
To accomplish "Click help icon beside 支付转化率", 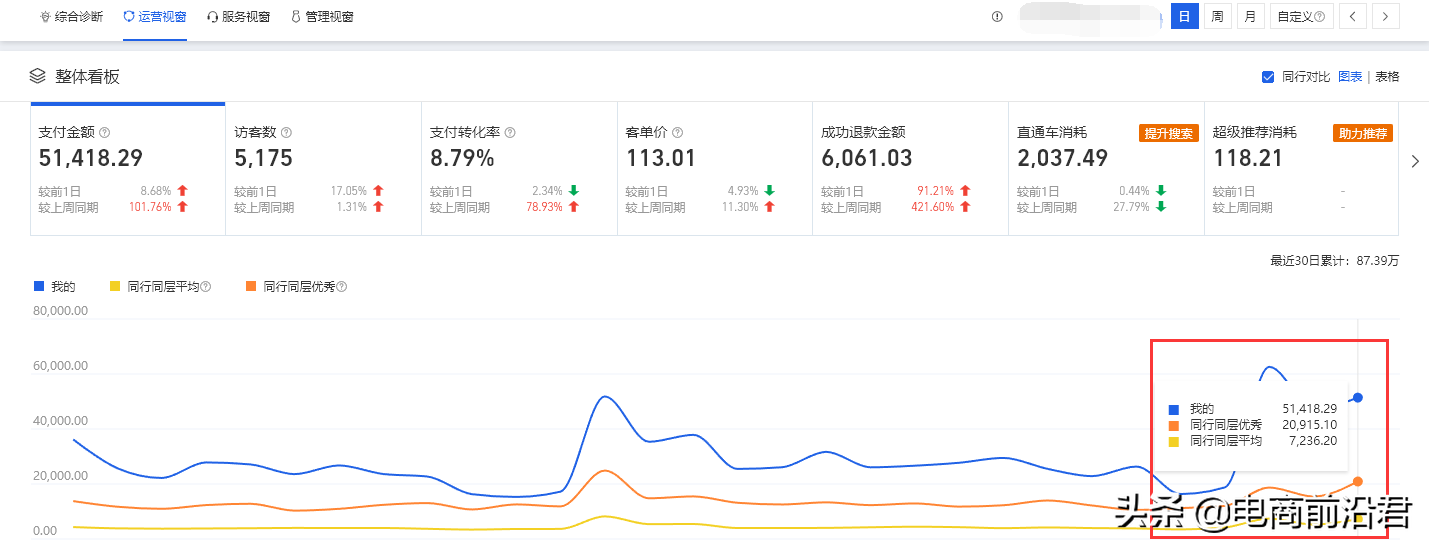I will tap(510, 132).
